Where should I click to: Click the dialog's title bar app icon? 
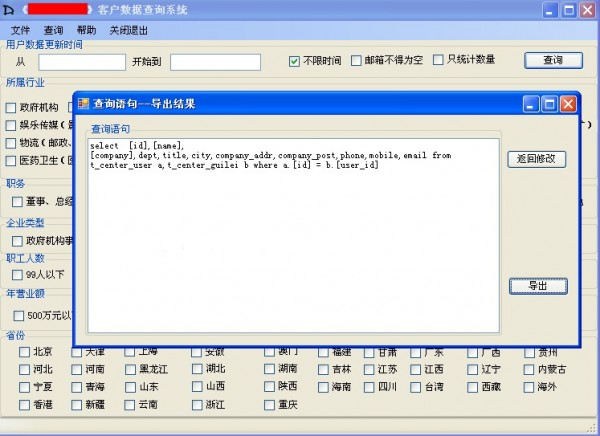(83, 103)
